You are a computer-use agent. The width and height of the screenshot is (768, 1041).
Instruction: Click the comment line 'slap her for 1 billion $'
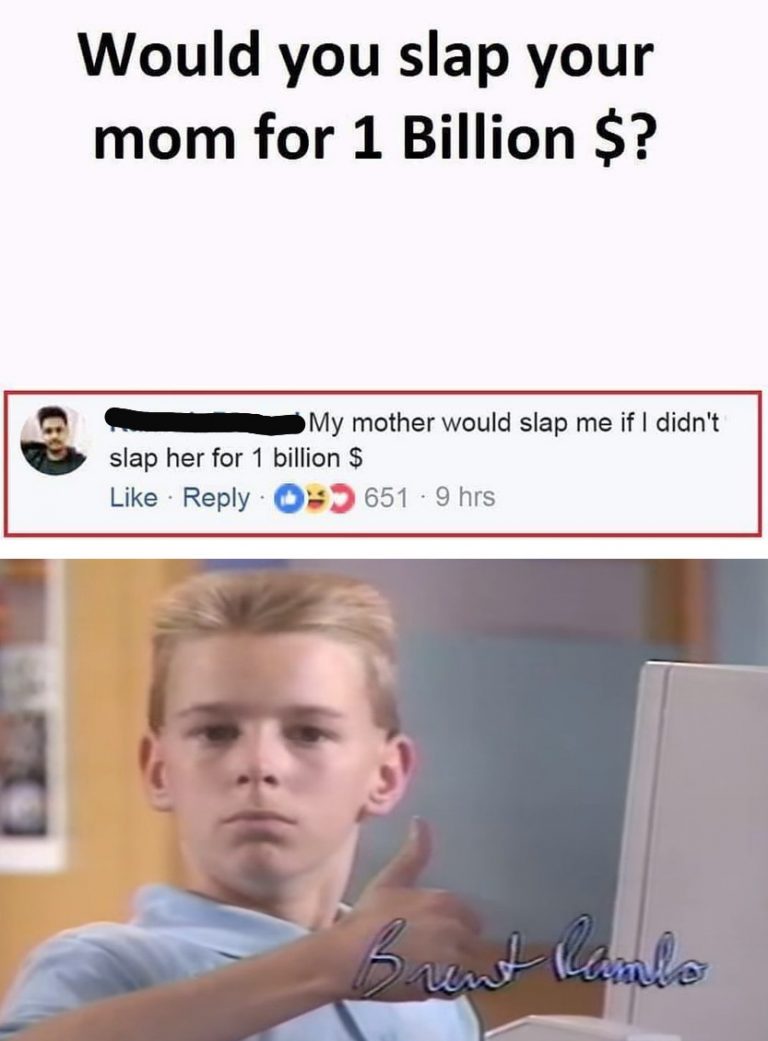[x=236, y=458]
